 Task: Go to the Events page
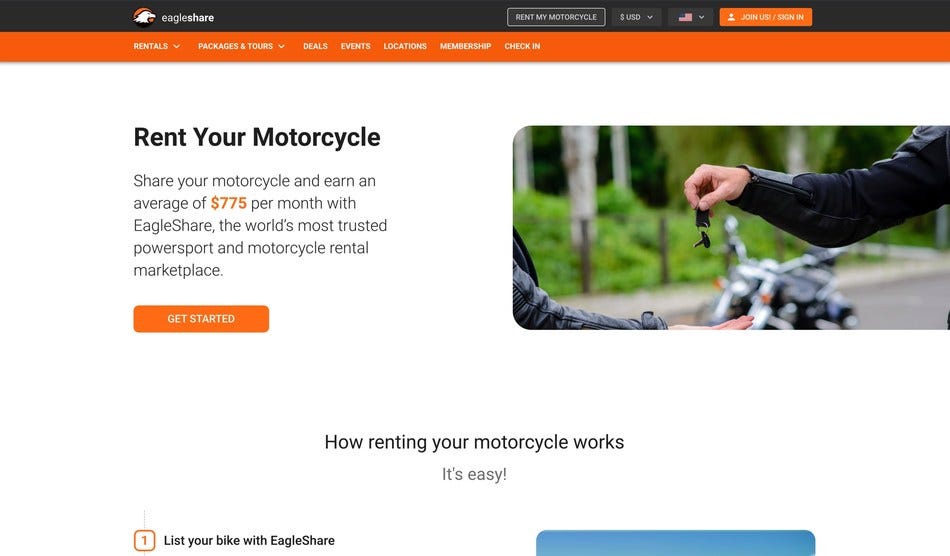[x=355, y=46]
